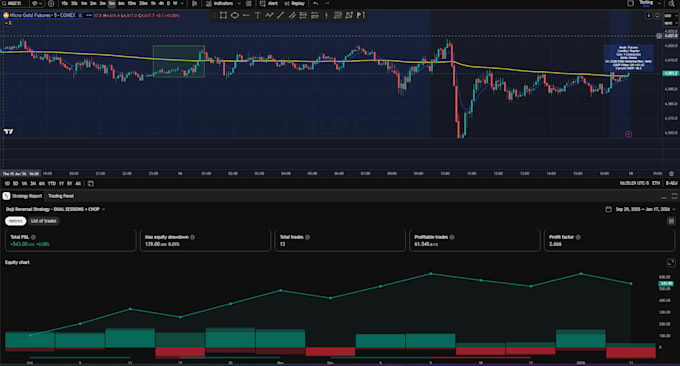Set chart range to 1D
Image resolution: width=680 pixels, height=366 pixels.
pyautogui.click(x=7, y=184)
